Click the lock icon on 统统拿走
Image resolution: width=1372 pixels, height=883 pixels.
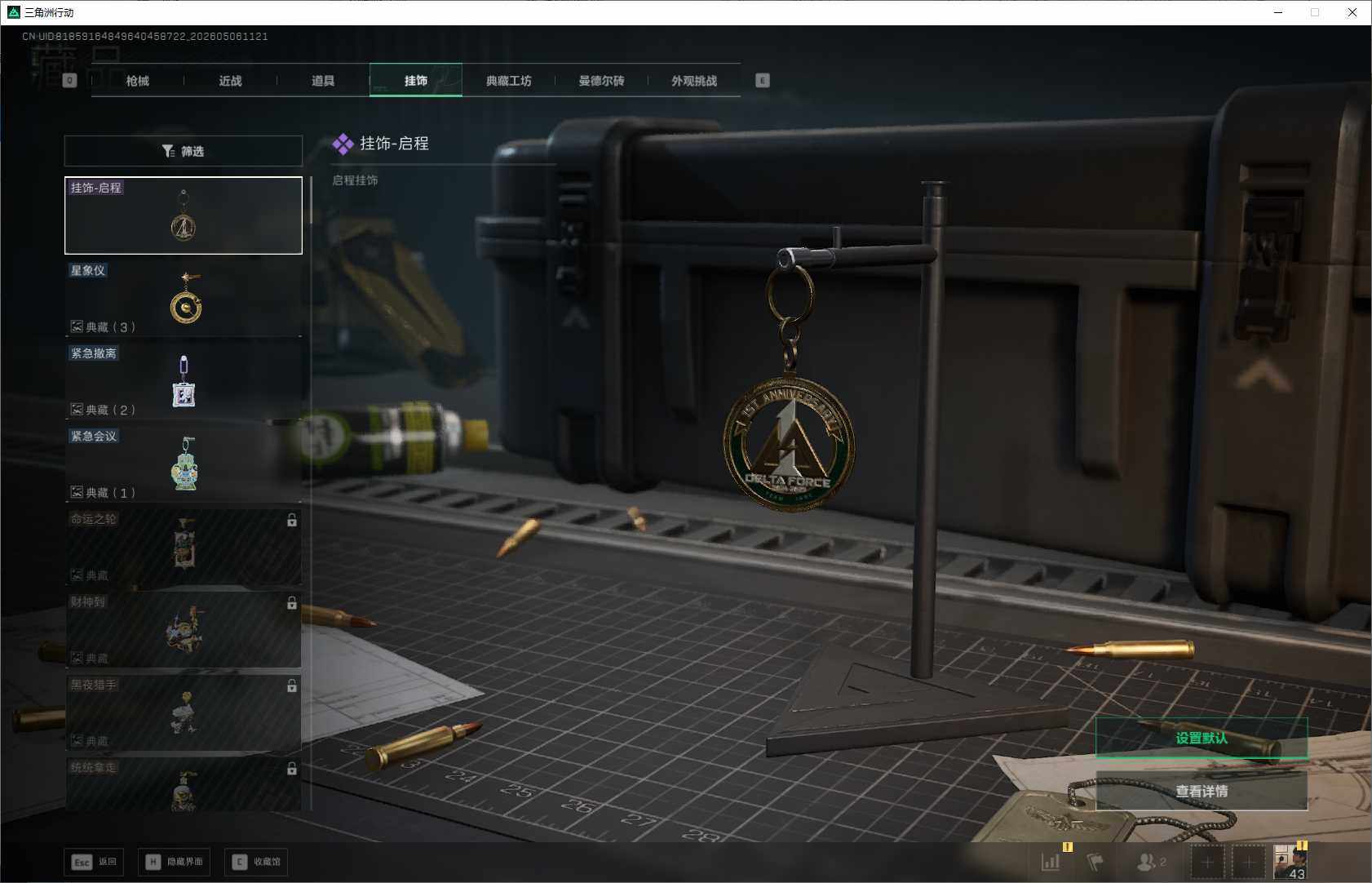click(291, 769)
